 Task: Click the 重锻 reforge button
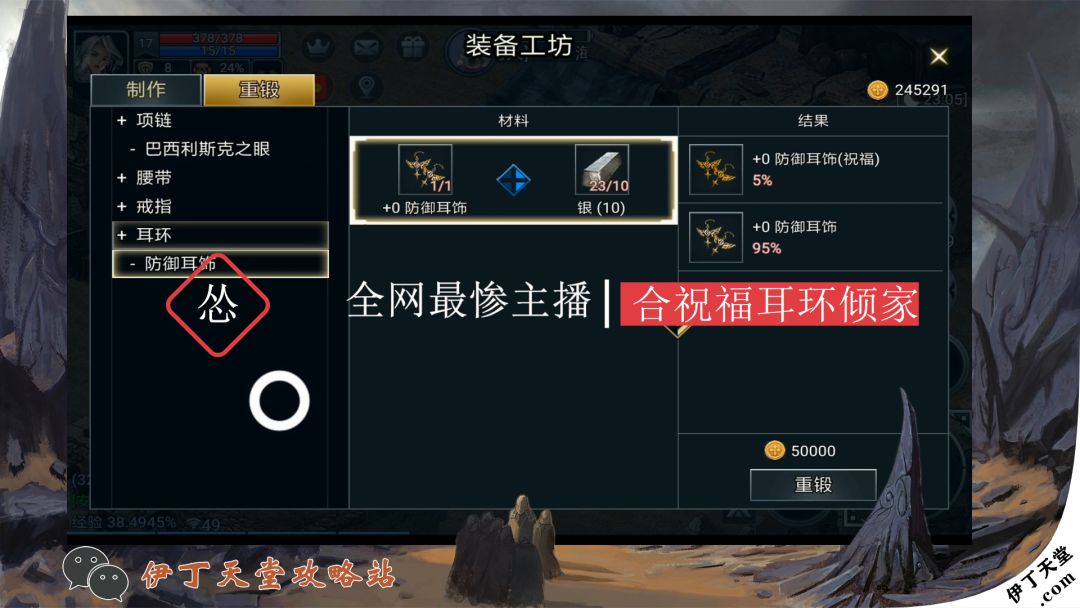point(813,485)
